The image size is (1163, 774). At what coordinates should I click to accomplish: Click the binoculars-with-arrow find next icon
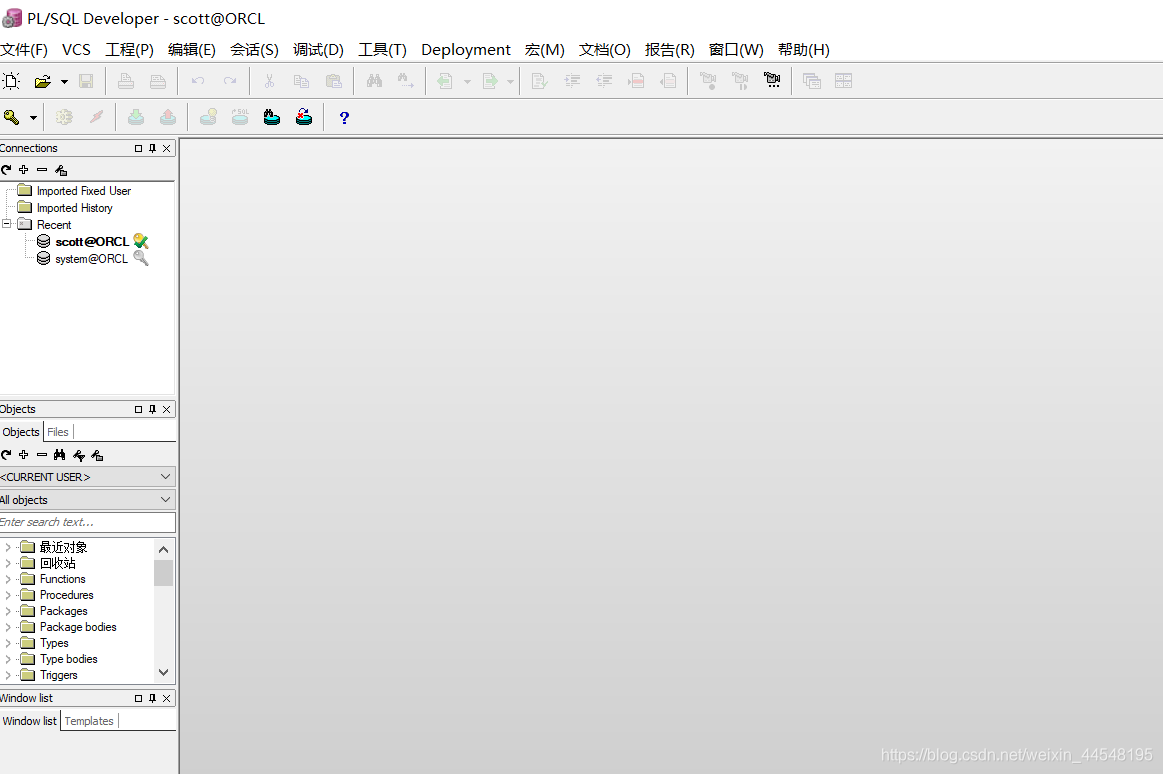coord(406,81)
